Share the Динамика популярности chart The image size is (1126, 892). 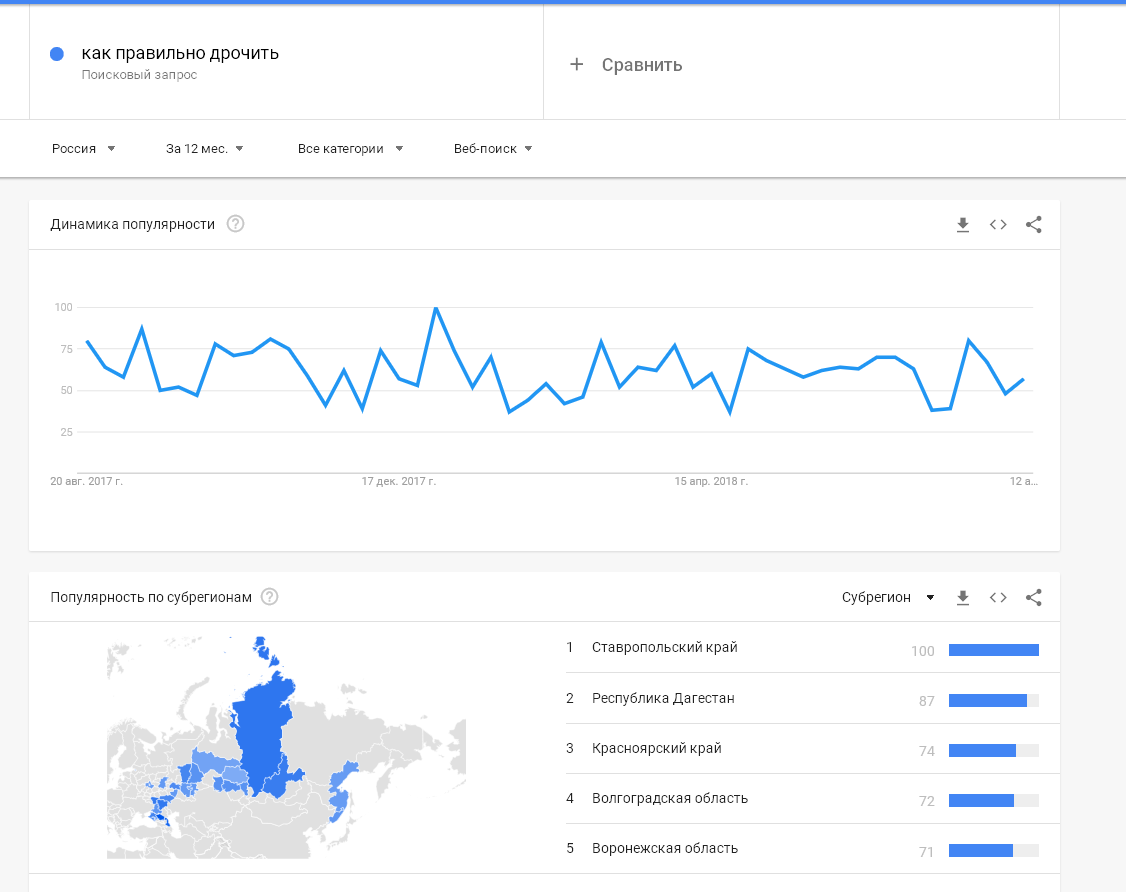tap(1033, 225)
